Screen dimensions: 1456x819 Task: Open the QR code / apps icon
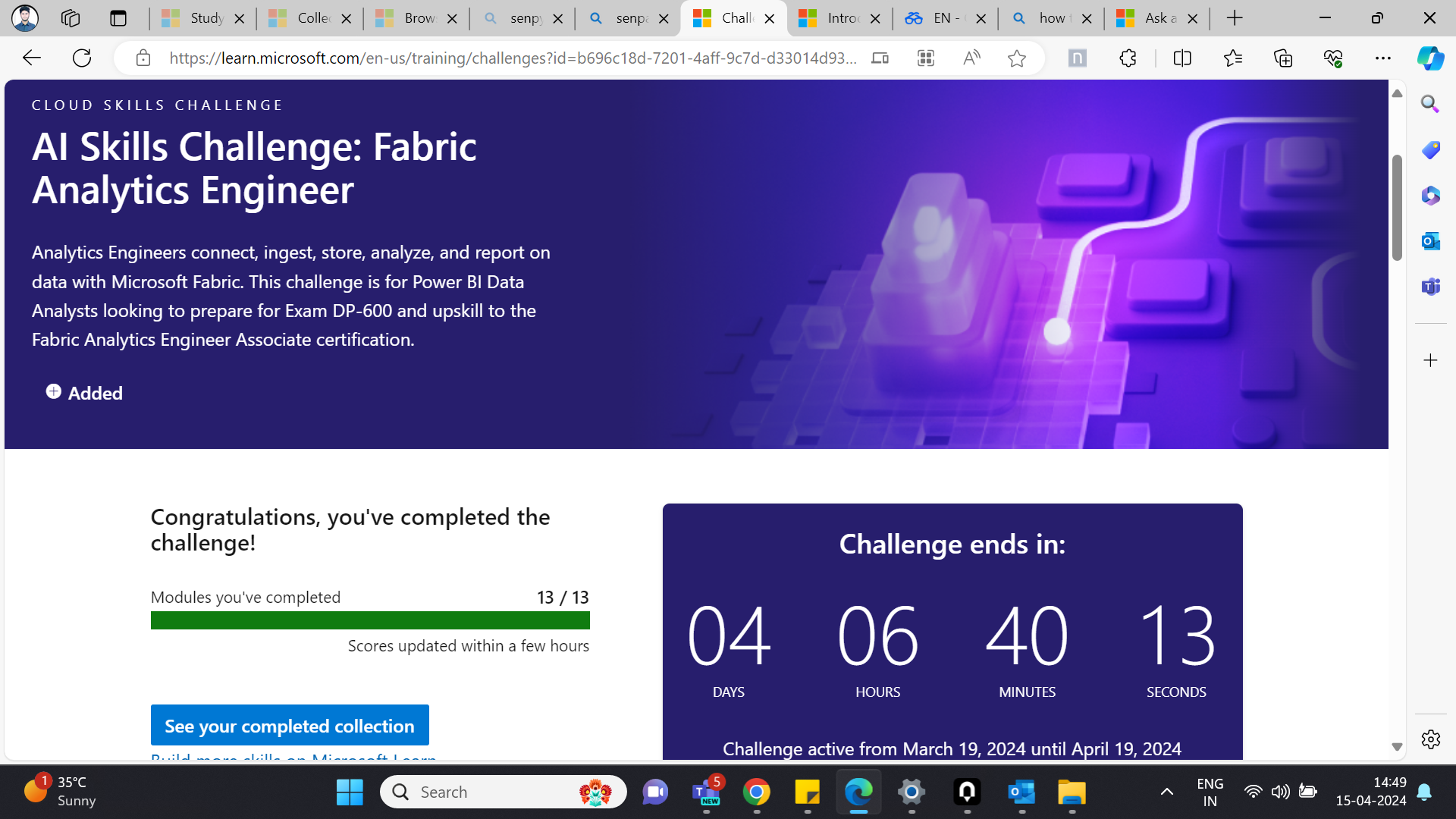point(926,58)
